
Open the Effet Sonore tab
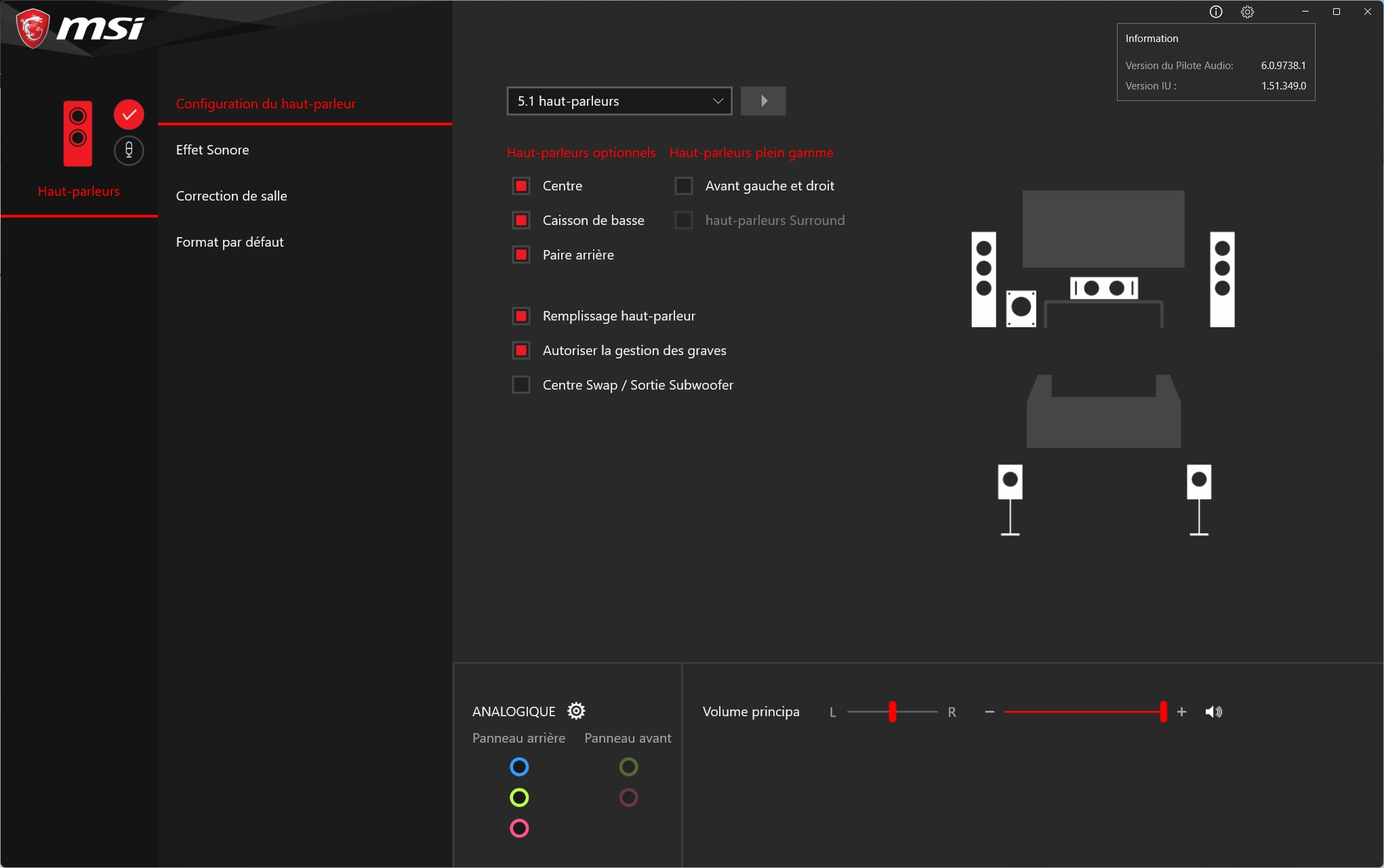click(x=212, y=150)
